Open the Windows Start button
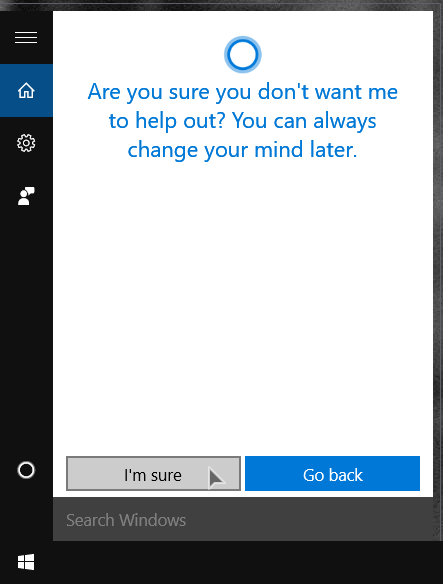This screenshot has height=584, width=443. [26, 562]
